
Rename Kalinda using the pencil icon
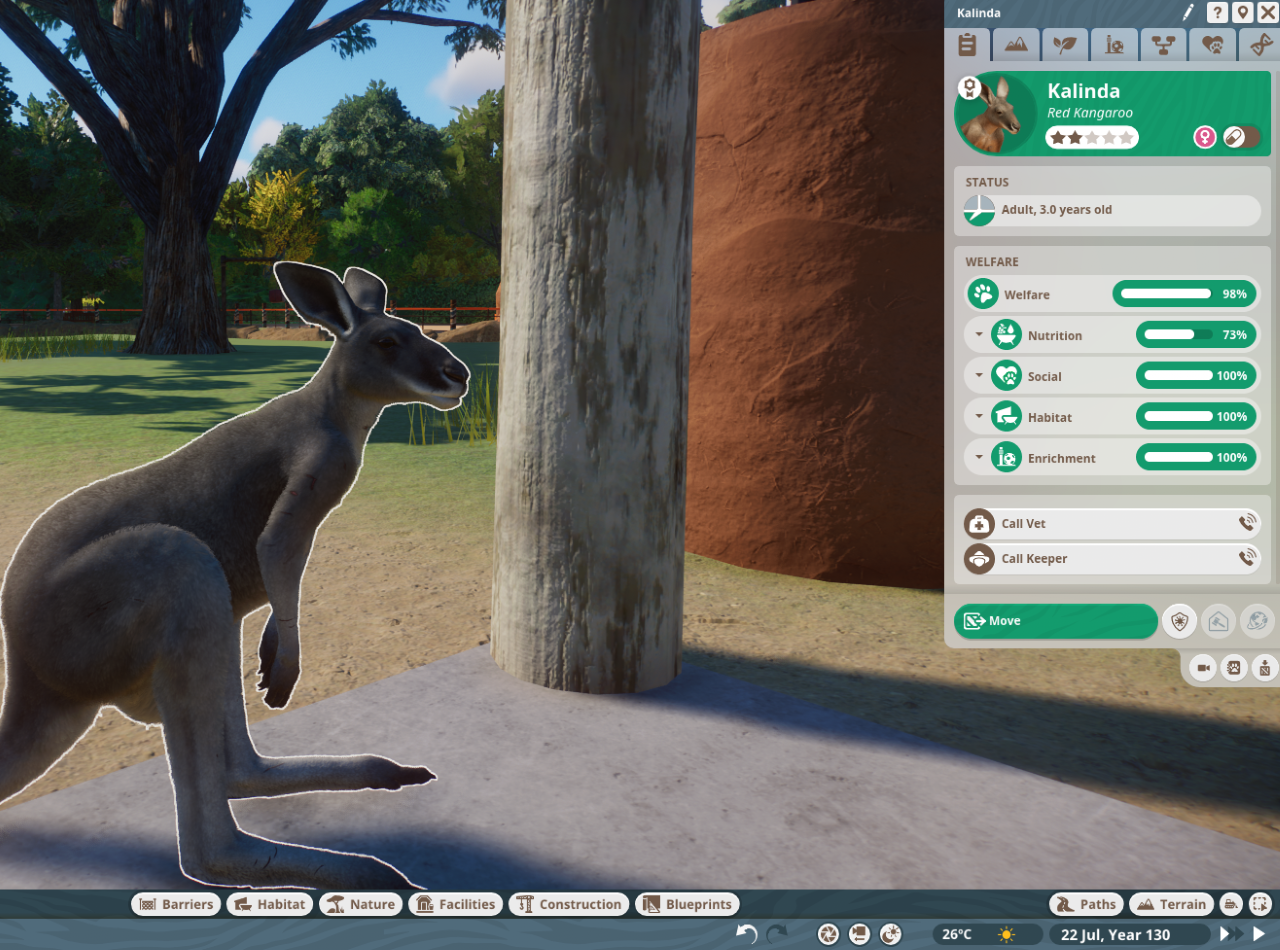(1188, 12)
